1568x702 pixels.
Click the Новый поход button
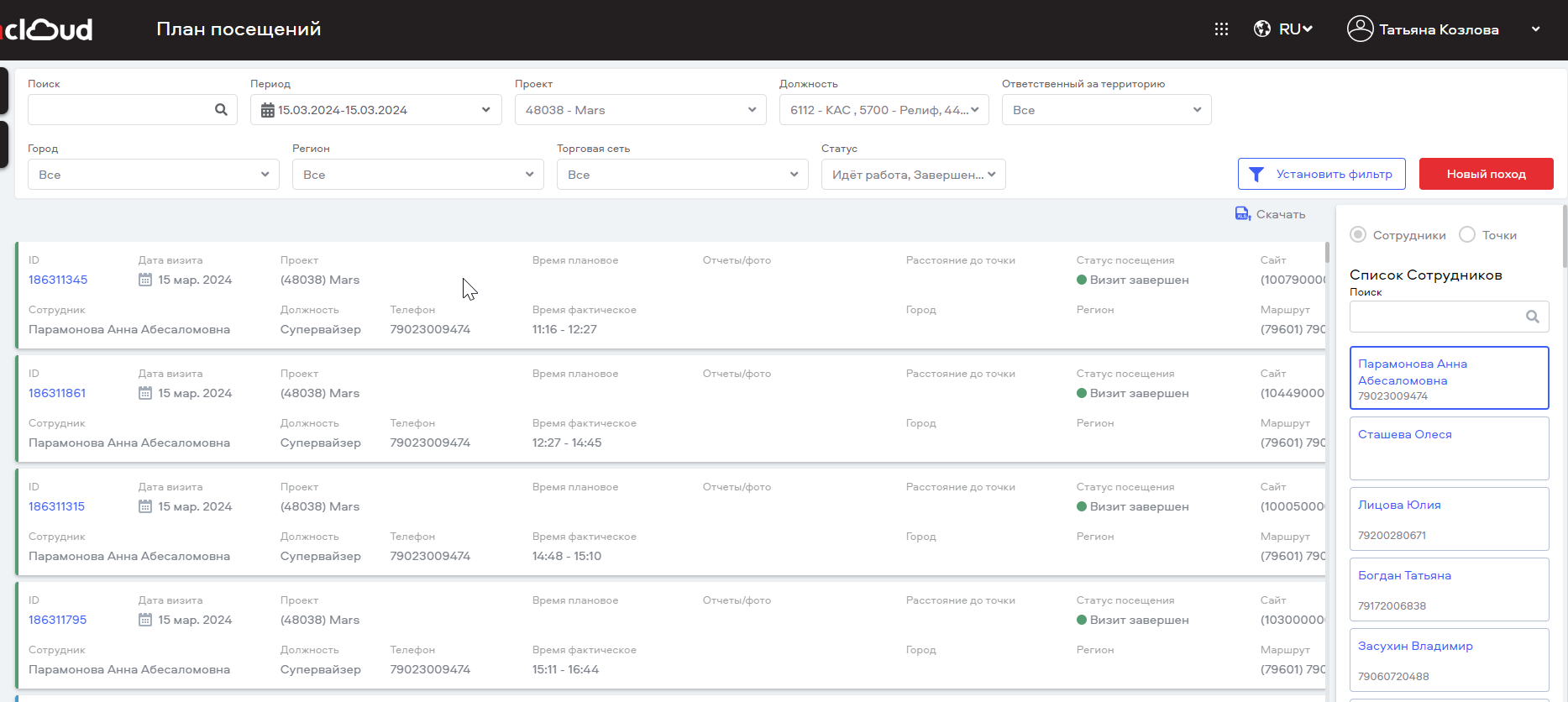point(1487,174)
